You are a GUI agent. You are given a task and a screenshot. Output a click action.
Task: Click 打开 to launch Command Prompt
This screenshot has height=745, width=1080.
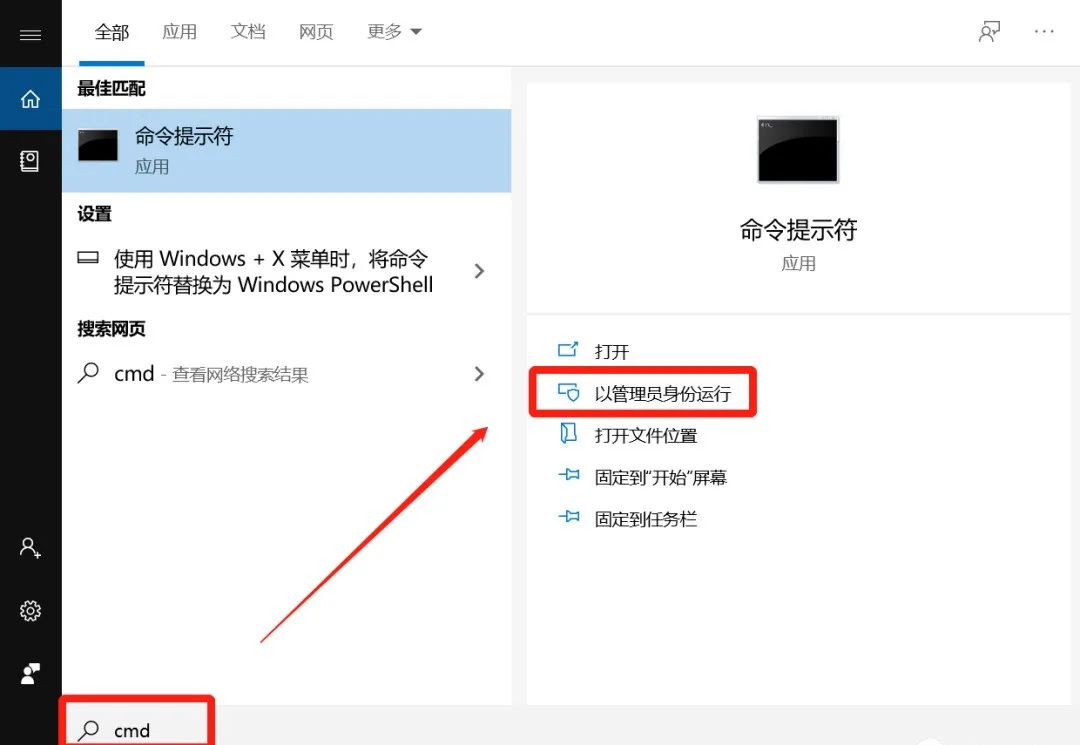(610, 351)
